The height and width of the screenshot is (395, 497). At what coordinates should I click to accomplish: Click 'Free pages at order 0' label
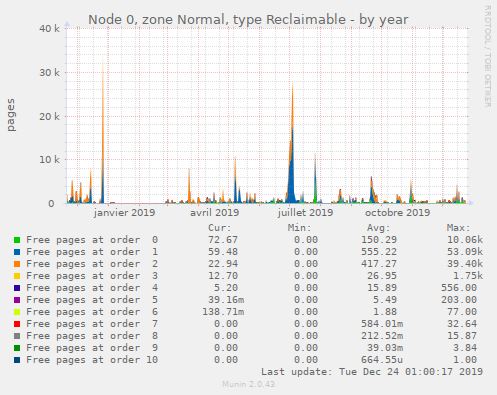92,240
